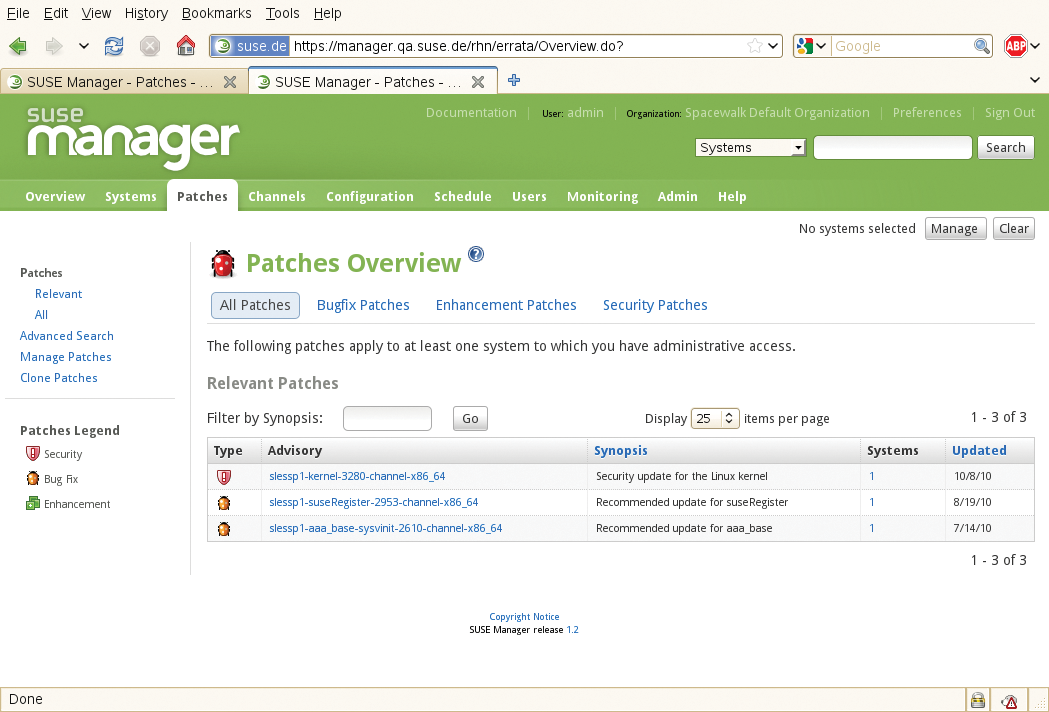
Task: Click the Bug Fix icon in Patches Legend
Action: pos(31,479)
